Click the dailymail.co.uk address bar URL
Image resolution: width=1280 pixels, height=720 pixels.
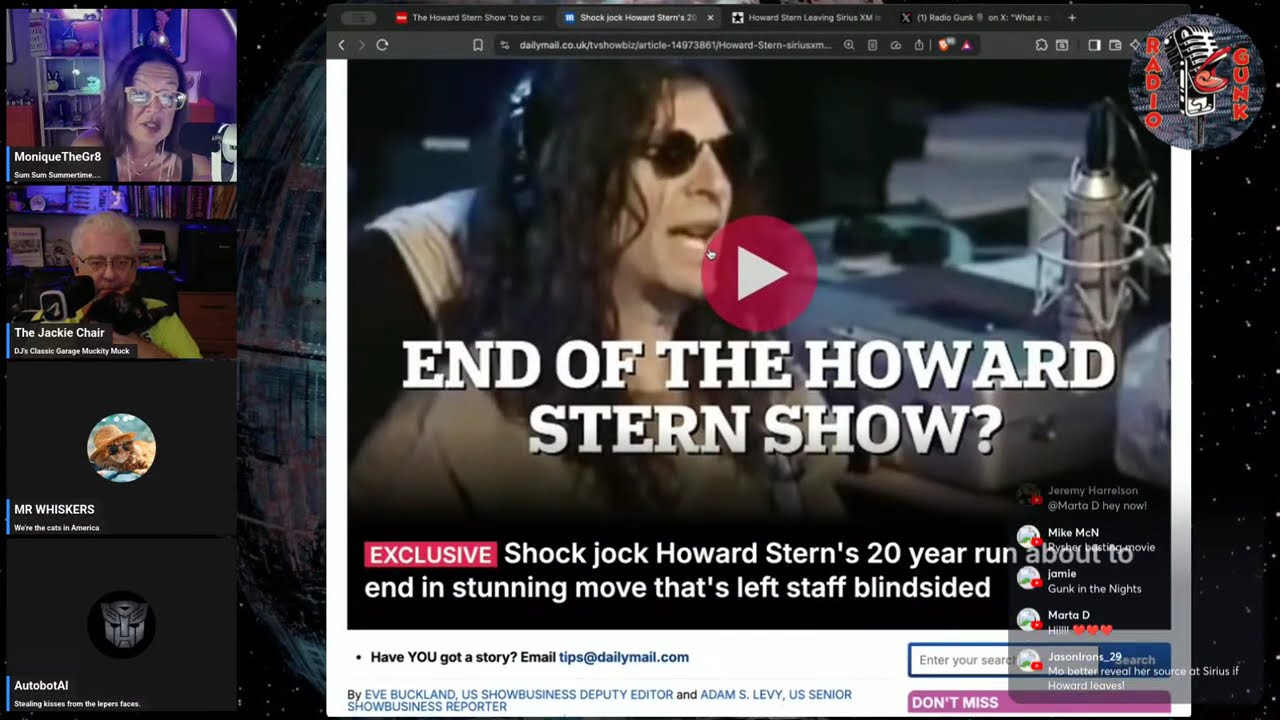(x=675, y=45)
